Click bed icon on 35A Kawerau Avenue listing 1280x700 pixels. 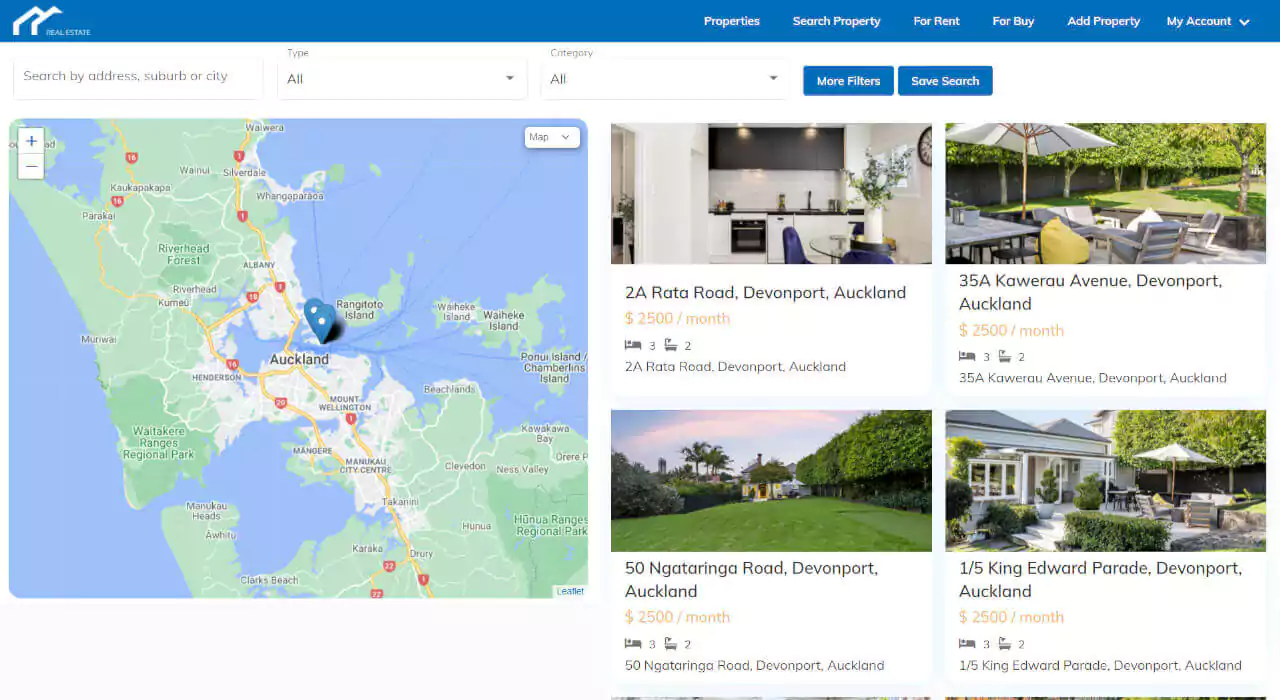point(967,357)
